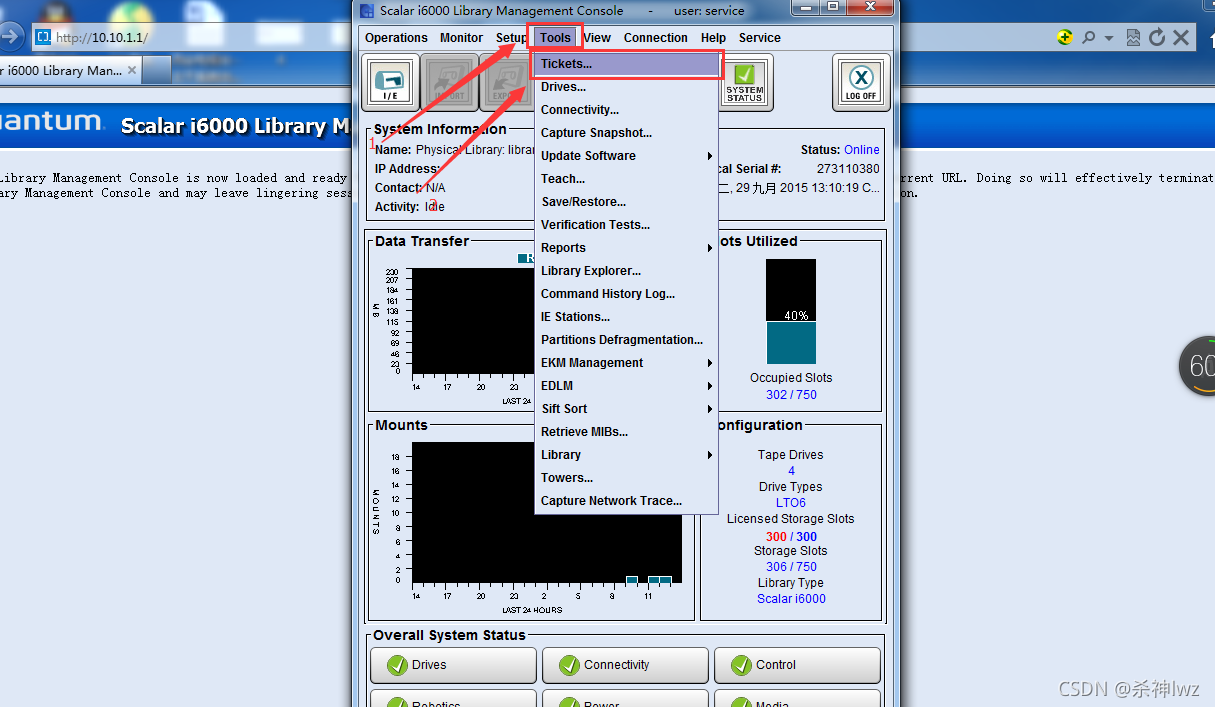Open the Operations menu
The image size is (1215, 707).
tap(396, 38)
